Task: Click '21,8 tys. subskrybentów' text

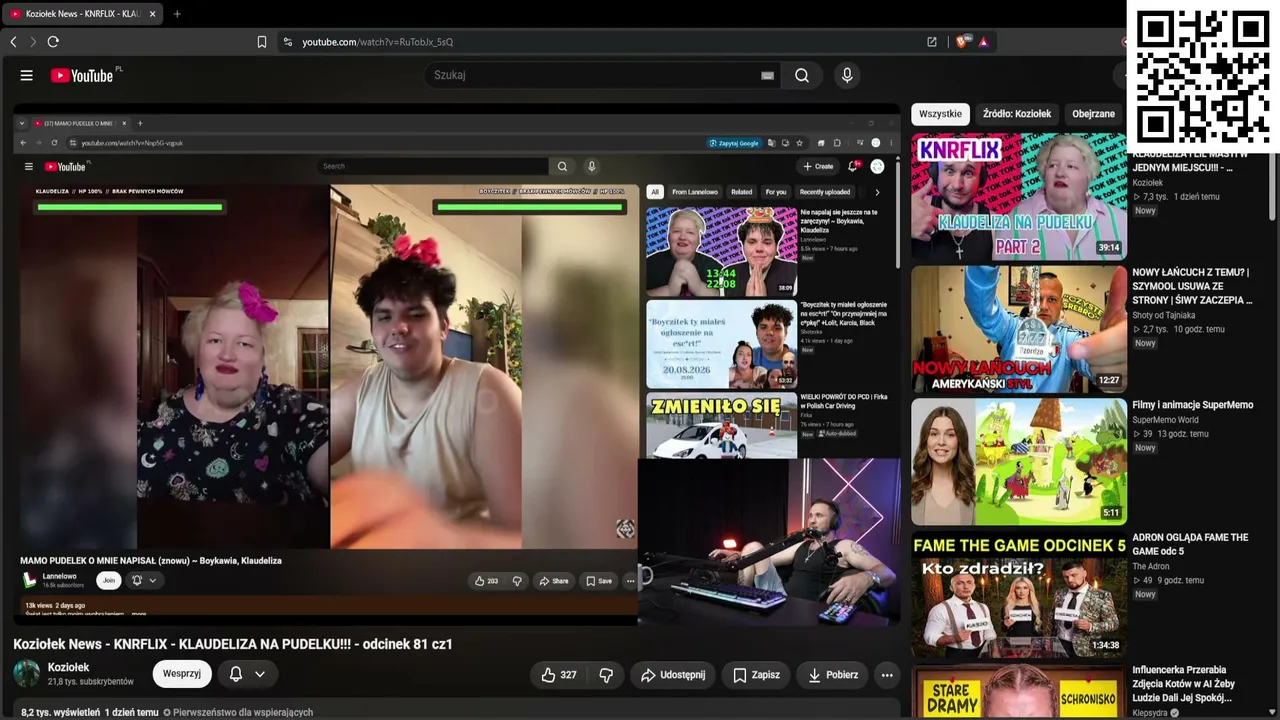Action: [x=90, y=682]
